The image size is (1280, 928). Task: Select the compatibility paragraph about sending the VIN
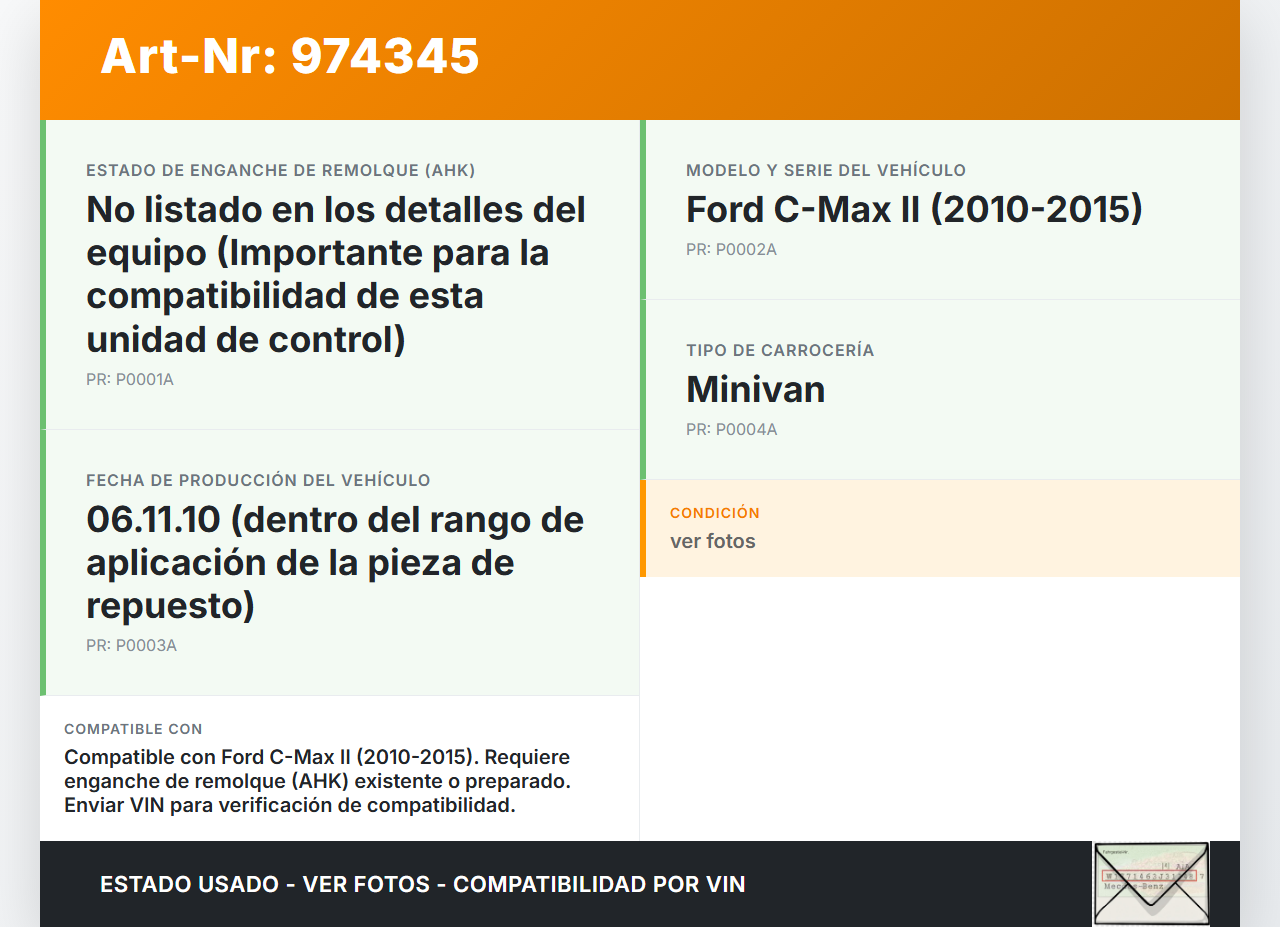(317, 781)
